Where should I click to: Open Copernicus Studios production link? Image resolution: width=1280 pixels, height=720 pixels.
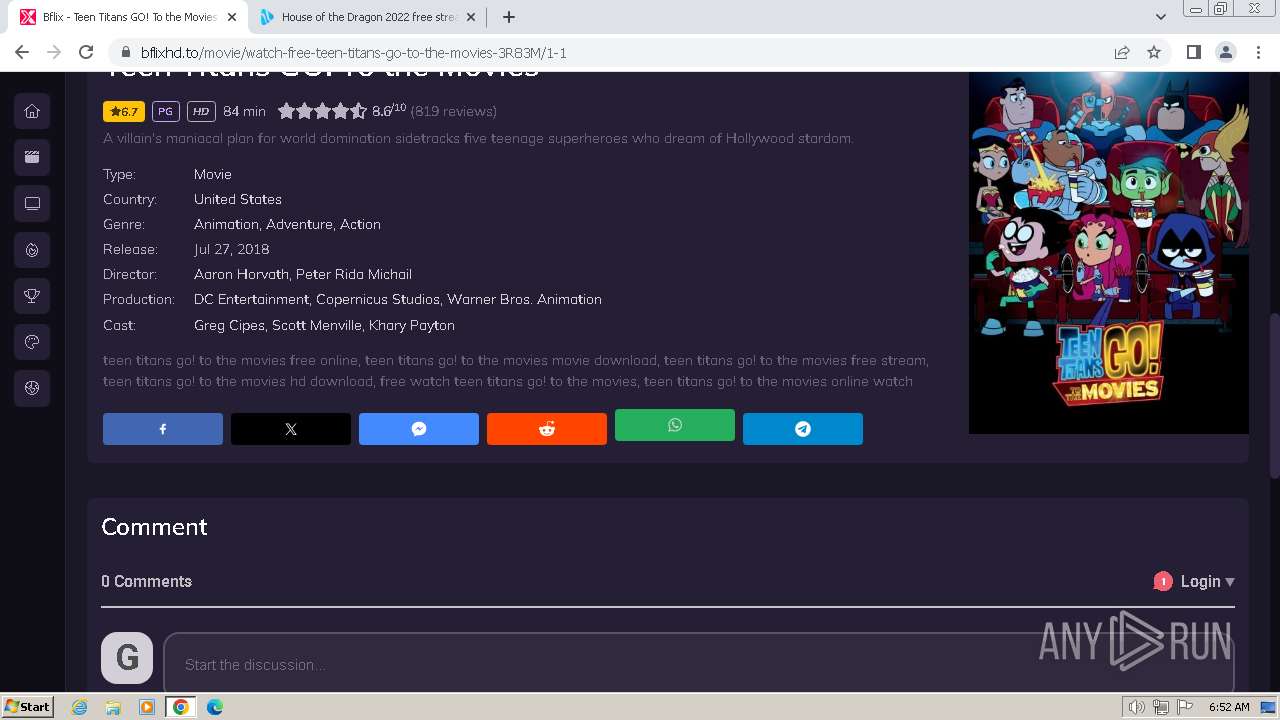click(378, 299)
